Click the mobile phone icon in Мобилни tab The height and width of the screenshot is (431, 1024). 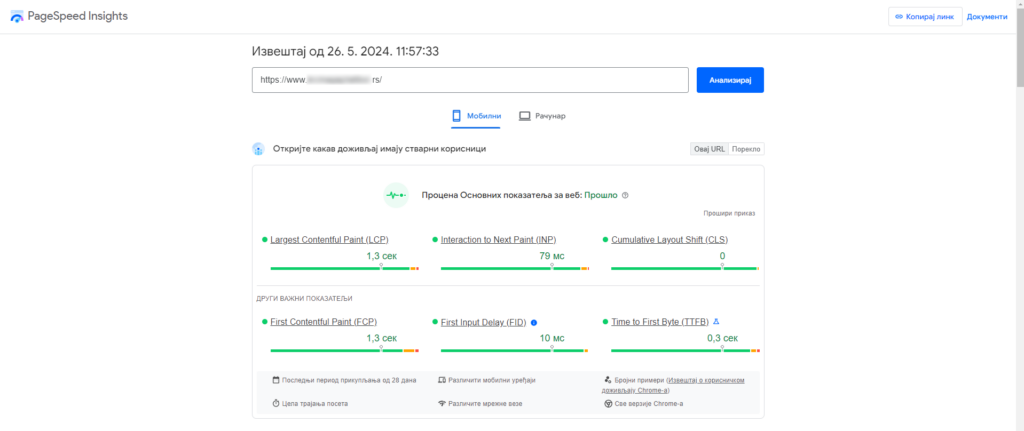tap(458, 116)
